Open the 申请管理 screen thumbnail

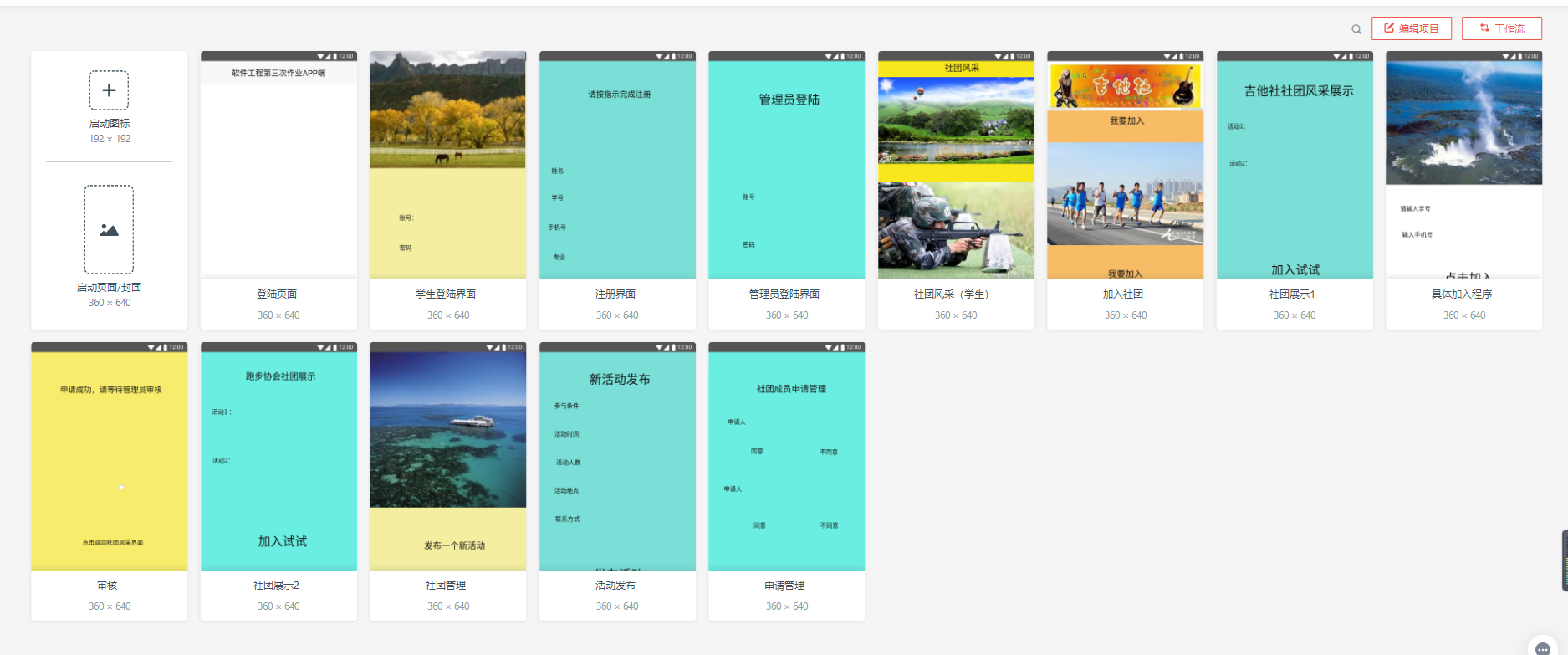click(x=787, y=456)
